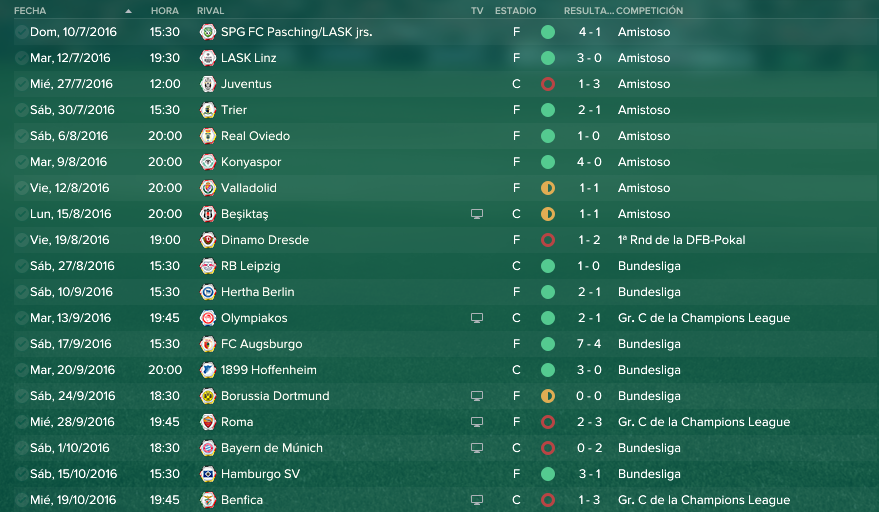The width and height of the screenshot is (879, 512).
Task: Toggle the checkmark beside Mié, 28/9/2016
Action: 21,422
